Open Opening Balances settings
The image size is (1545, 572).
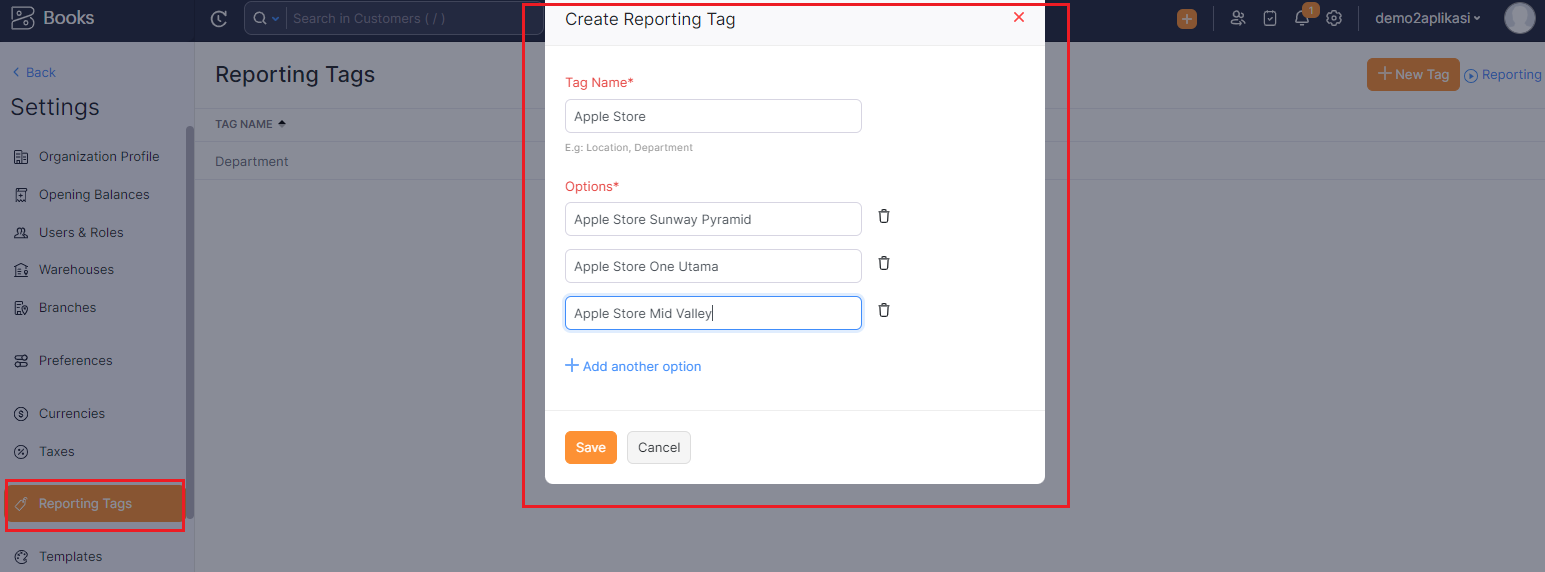click(x=94, y=194)
